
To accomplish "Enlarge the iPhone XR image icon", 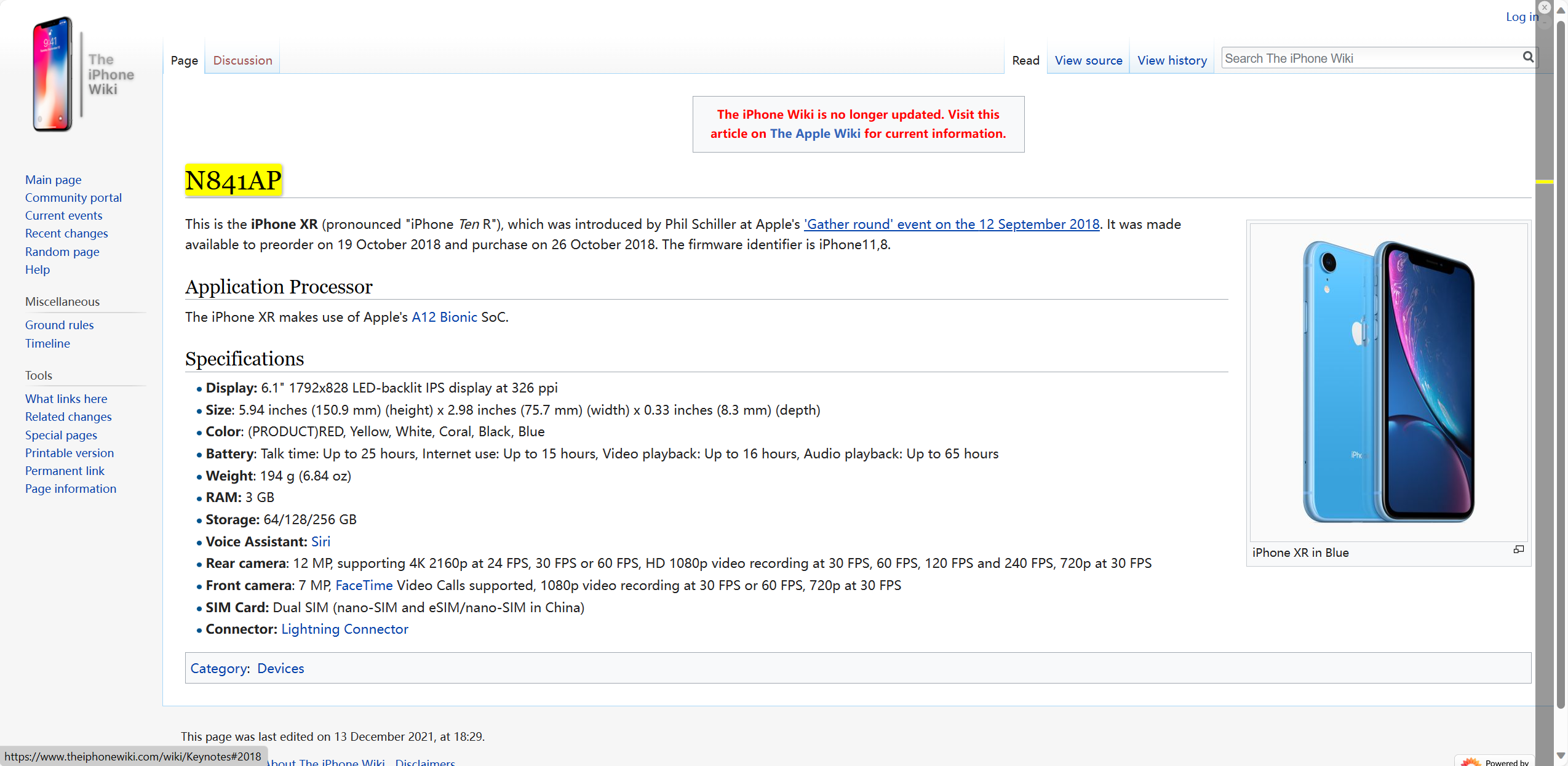I will (x=1518, y=549).
